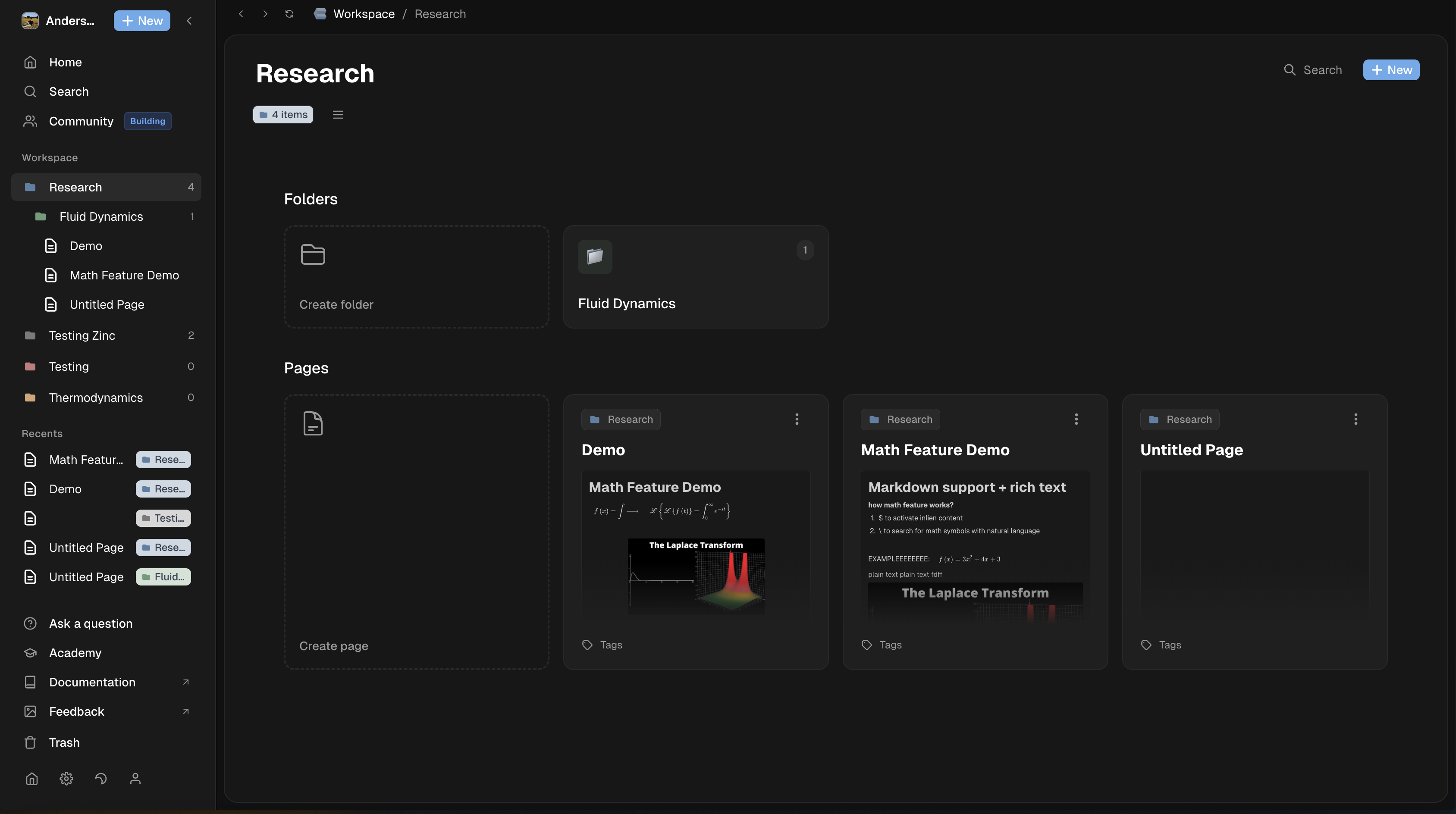Open the Fluid Dynamics folder card

point(695,277)
